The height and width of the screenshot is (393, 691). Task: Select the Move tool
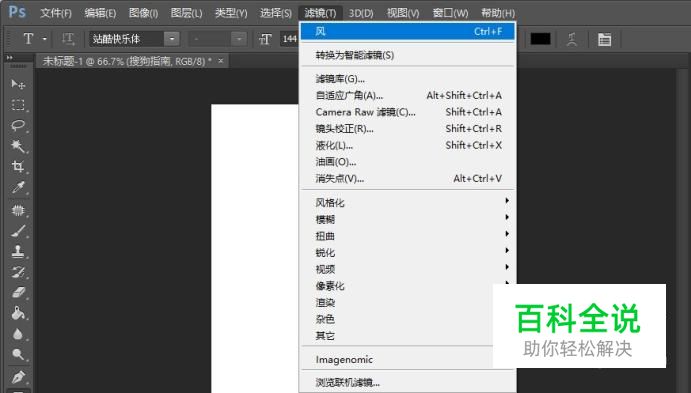coord(18,84)
